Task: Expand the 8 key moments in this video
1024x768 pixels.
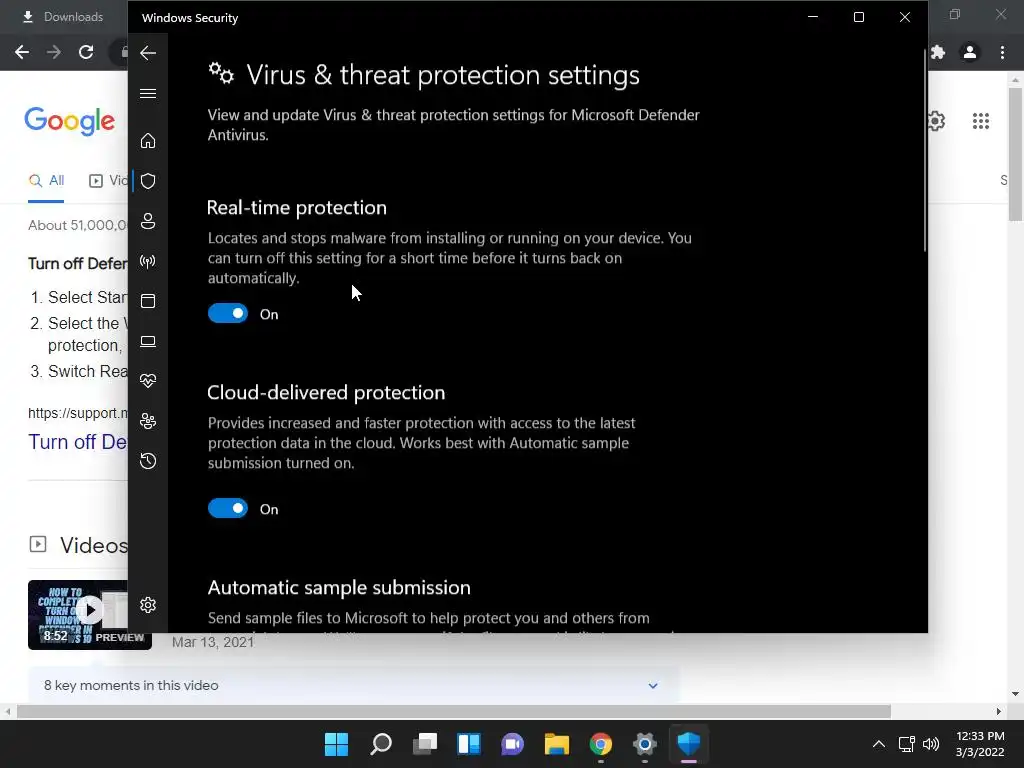Action: click(x=353, y=685)
